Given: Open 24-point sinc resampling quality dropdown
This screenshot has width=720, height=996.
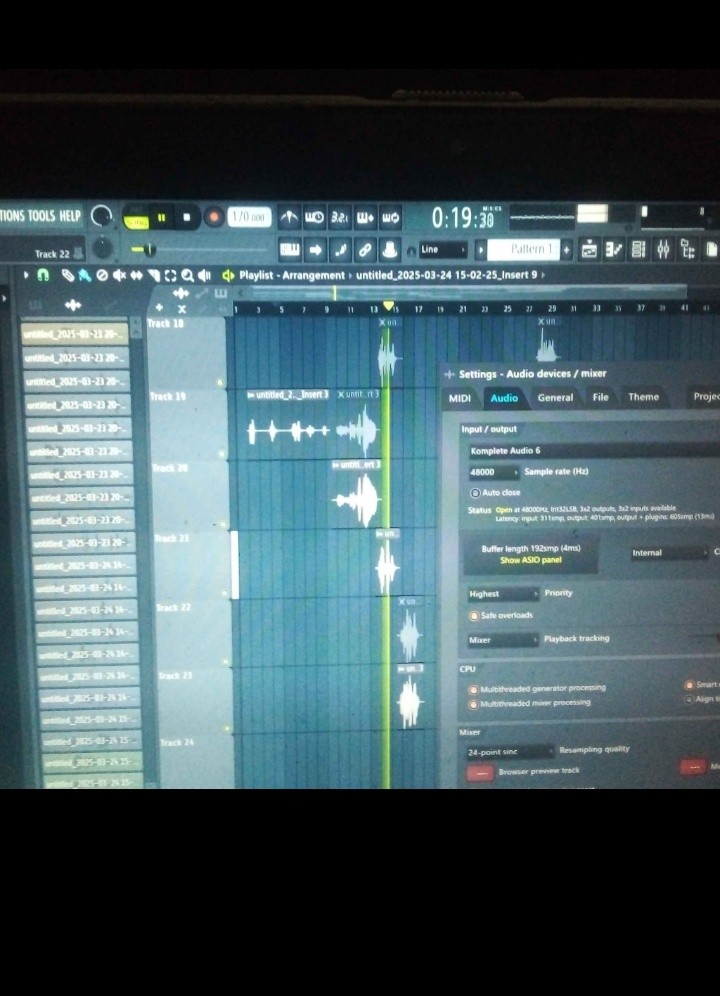Looking at the screenshot, I should pyautogui.click(x=510, y=751).
